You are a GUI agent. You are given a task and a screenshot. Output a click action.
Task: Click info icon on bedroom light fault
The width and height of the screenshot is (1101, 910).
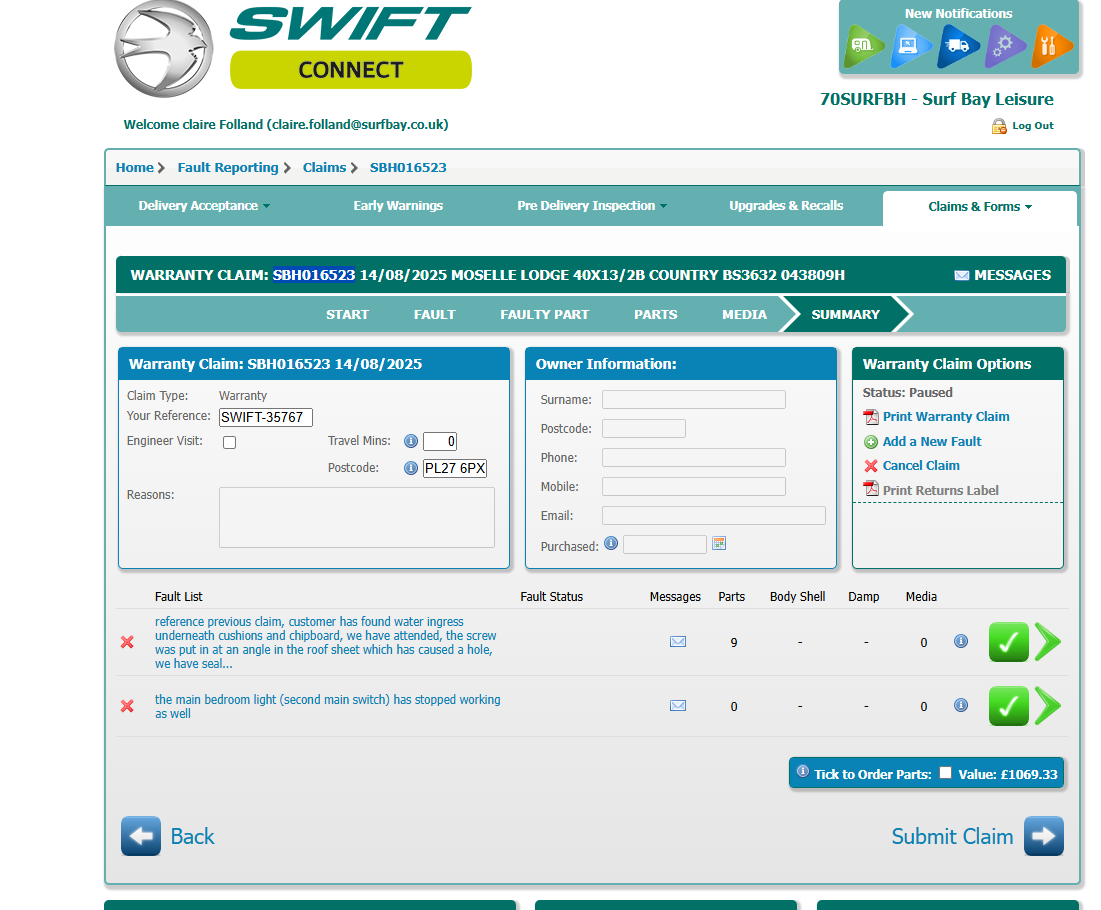961,705
